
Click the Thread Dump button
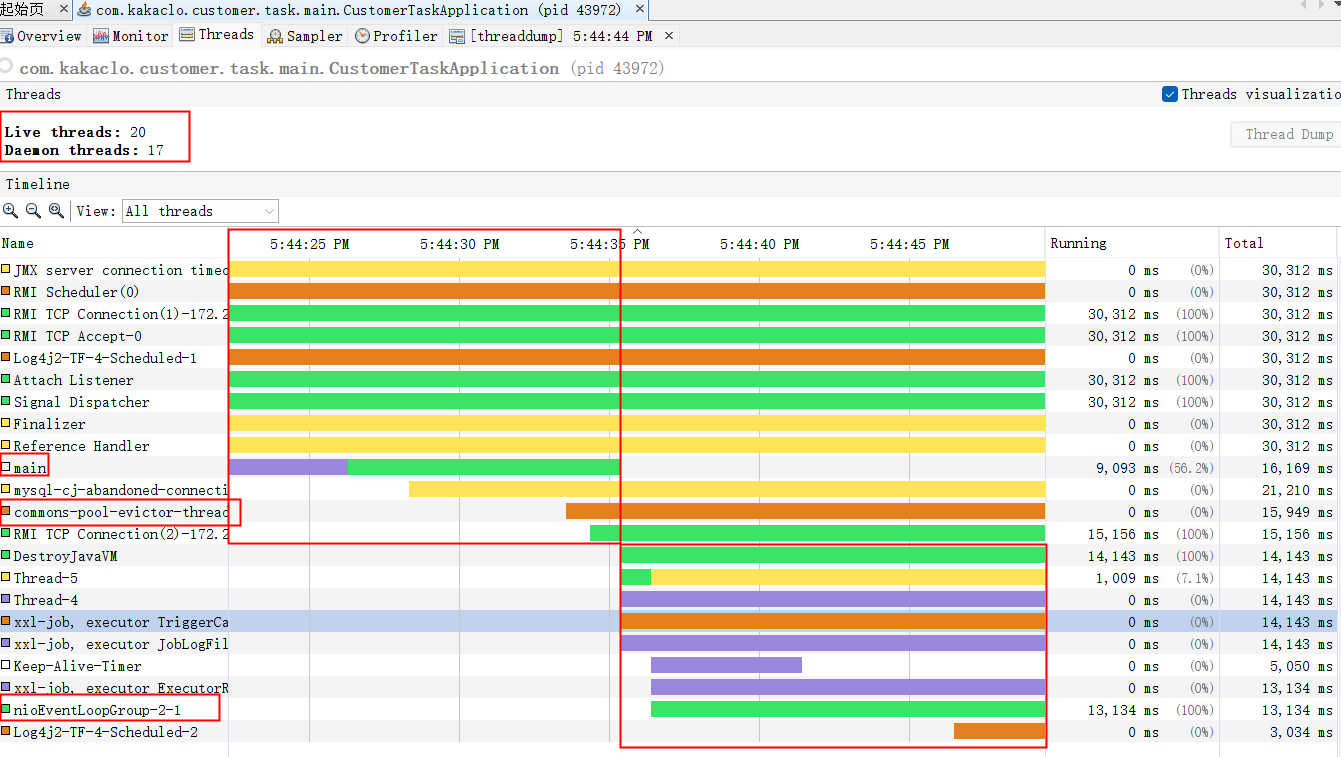1288,134
